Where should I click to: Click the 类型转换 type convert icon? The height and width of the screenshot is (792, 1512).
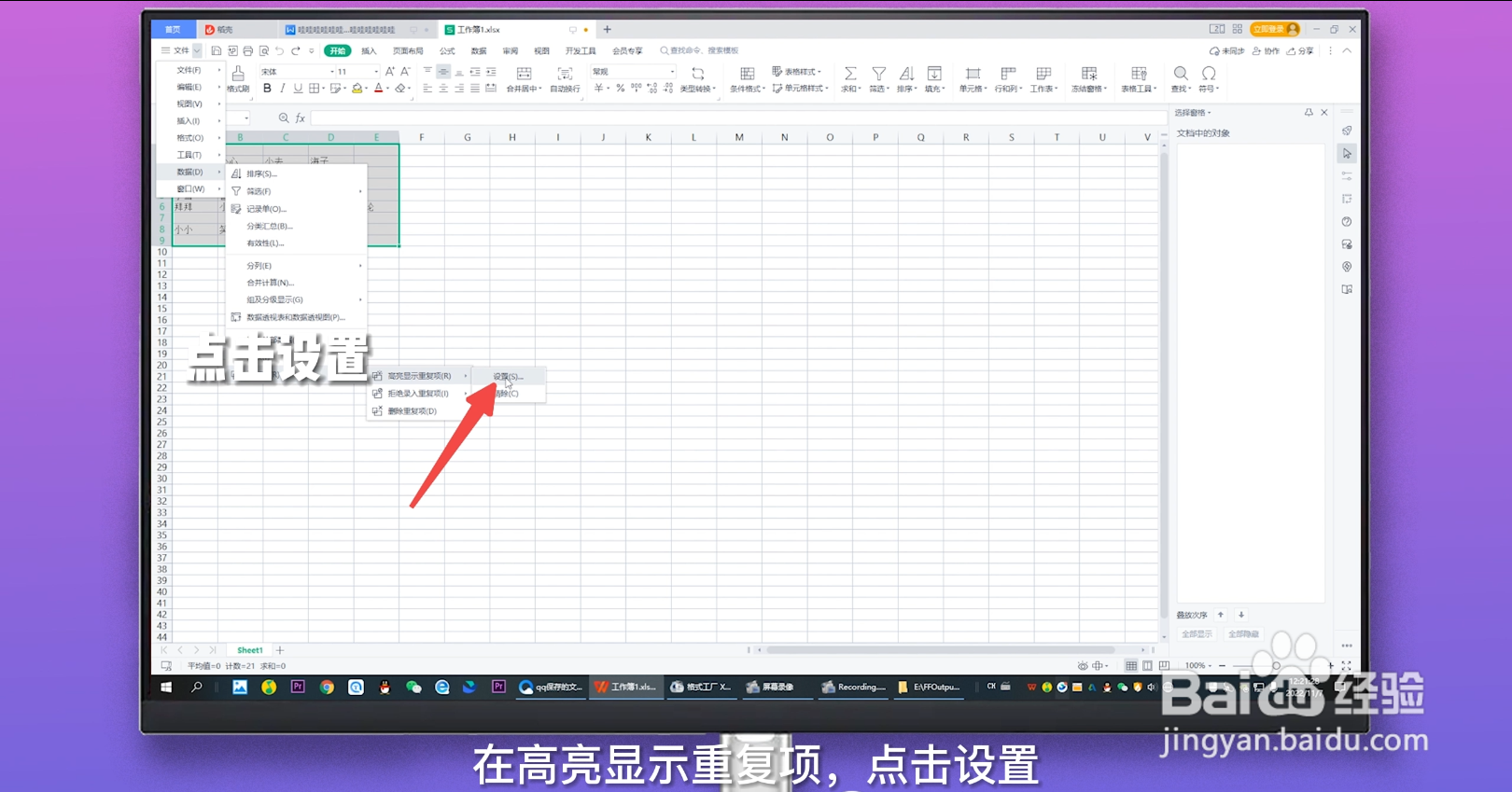(x=697, y=74)
